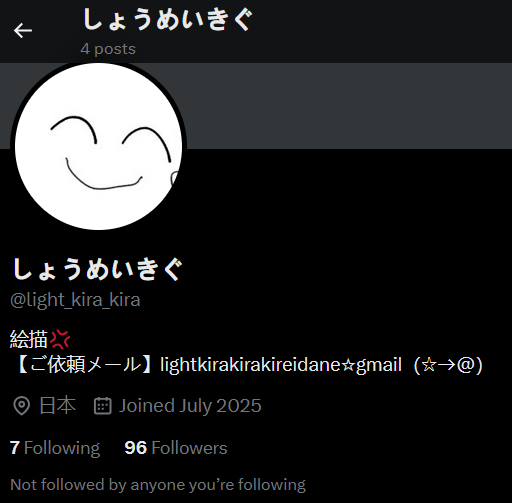Click the lightkirakirakireidane☆gmail address text
The height and width of the screenshot is (503, 512).
coord(281,364)
